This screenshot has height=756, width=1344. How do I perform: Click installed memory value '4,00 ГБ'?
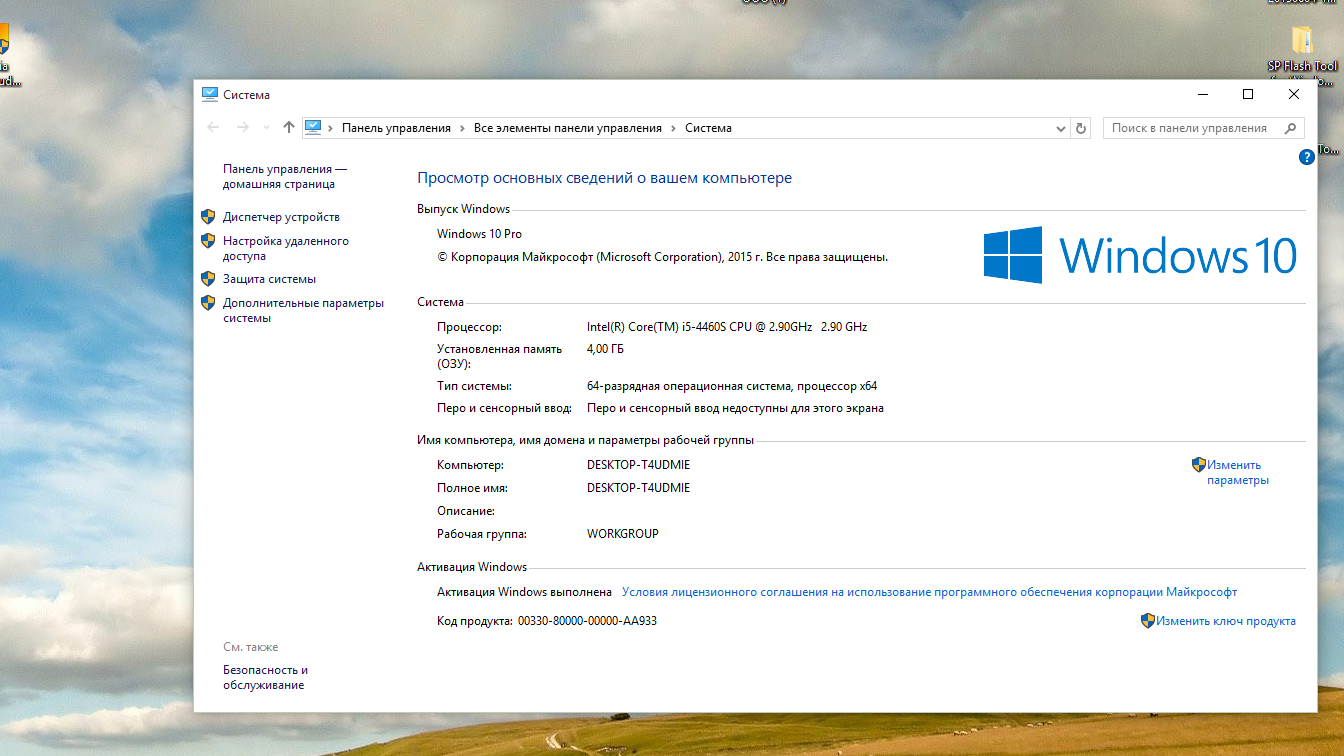(x=605, y=349)
